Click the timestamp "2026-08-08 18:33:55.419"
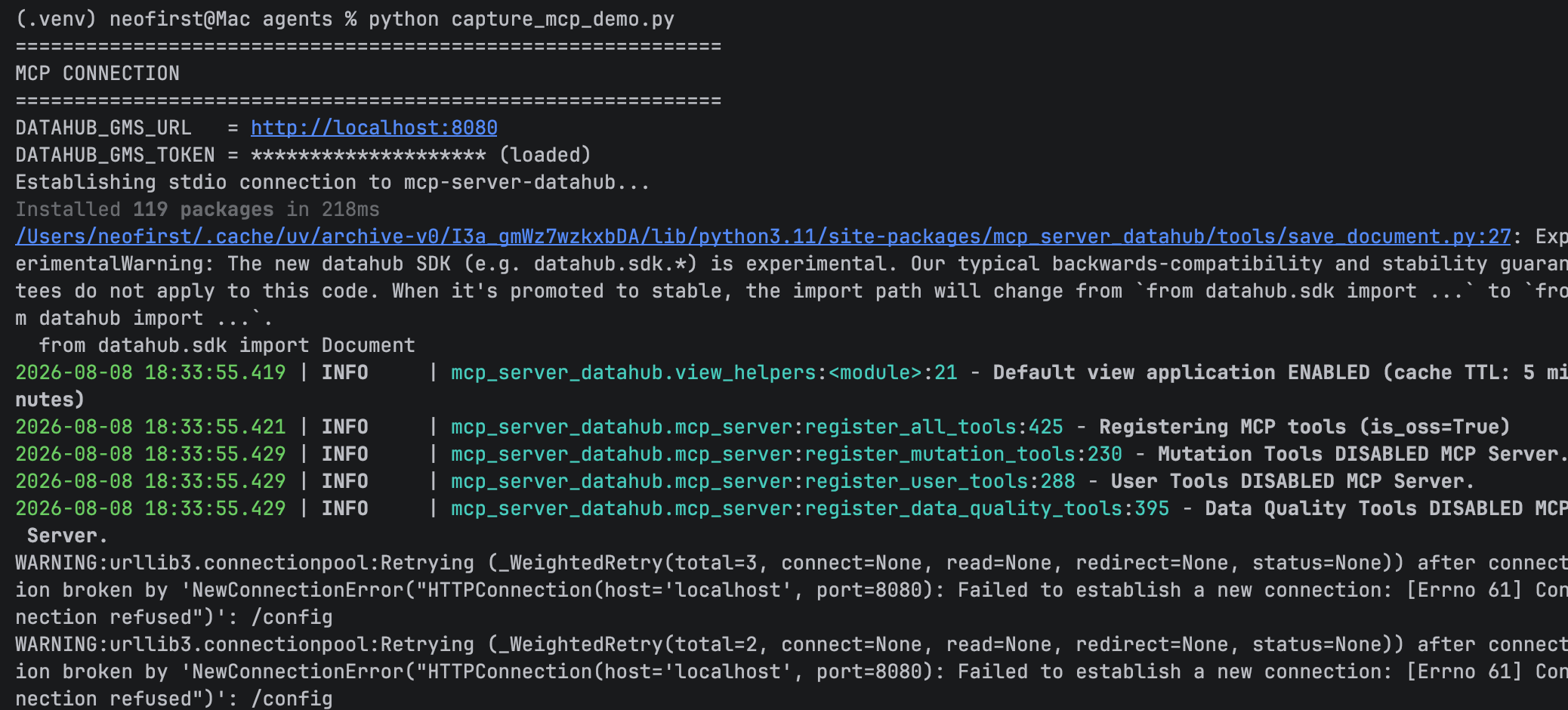 (150, 372)
